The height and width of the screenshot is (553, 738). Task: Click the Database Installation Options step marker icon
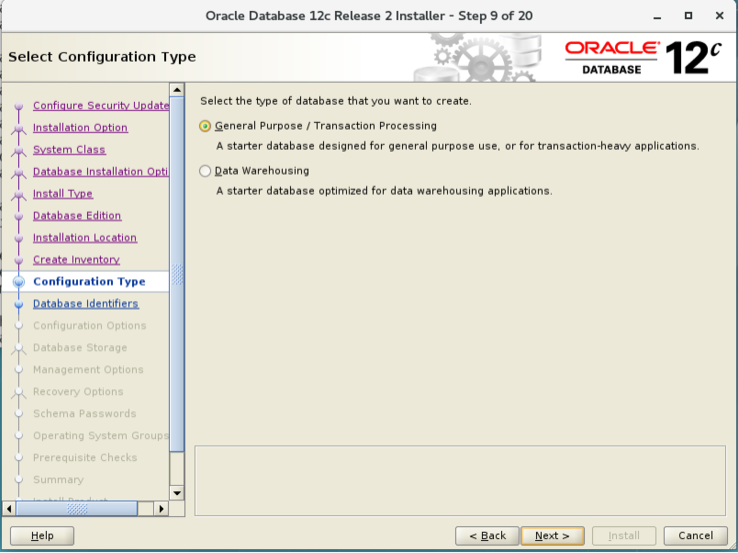pyautogui.click(x=19, y=173)
